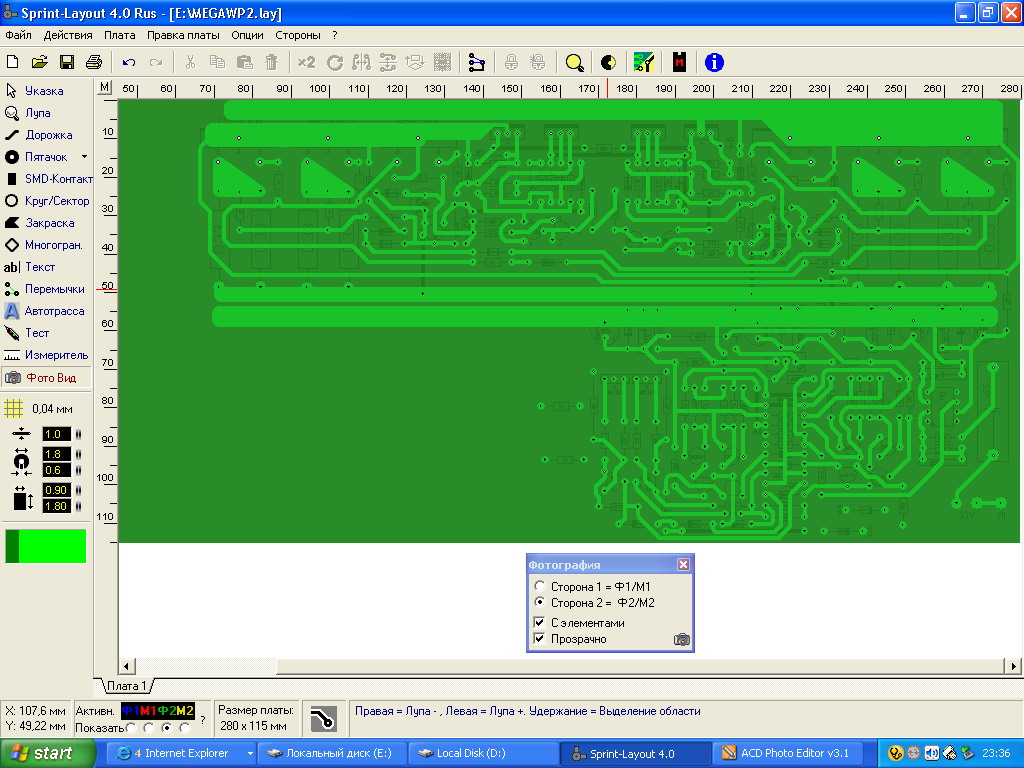Image resolution: width=1024 pixels, height=768 pixels.
Task: Click the black and yellow circle icon
Action: click(x=608, y=63)
